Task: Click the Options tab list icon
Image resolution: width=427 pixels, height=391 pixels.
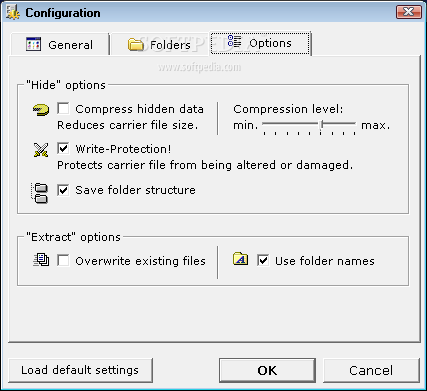Action: click(234, 41)
